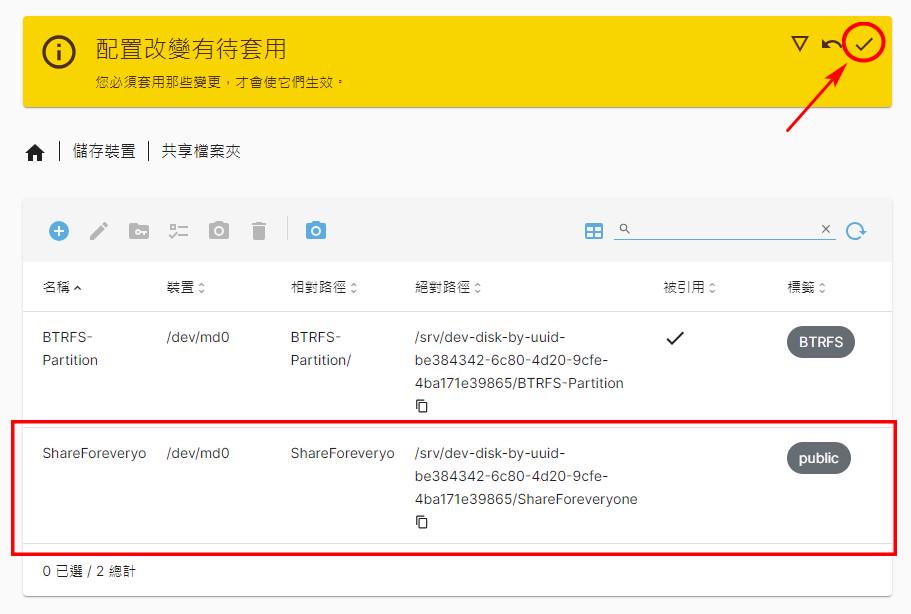Open the 共享檔案夾 breadcrumb link

click(x=201, y=152)
